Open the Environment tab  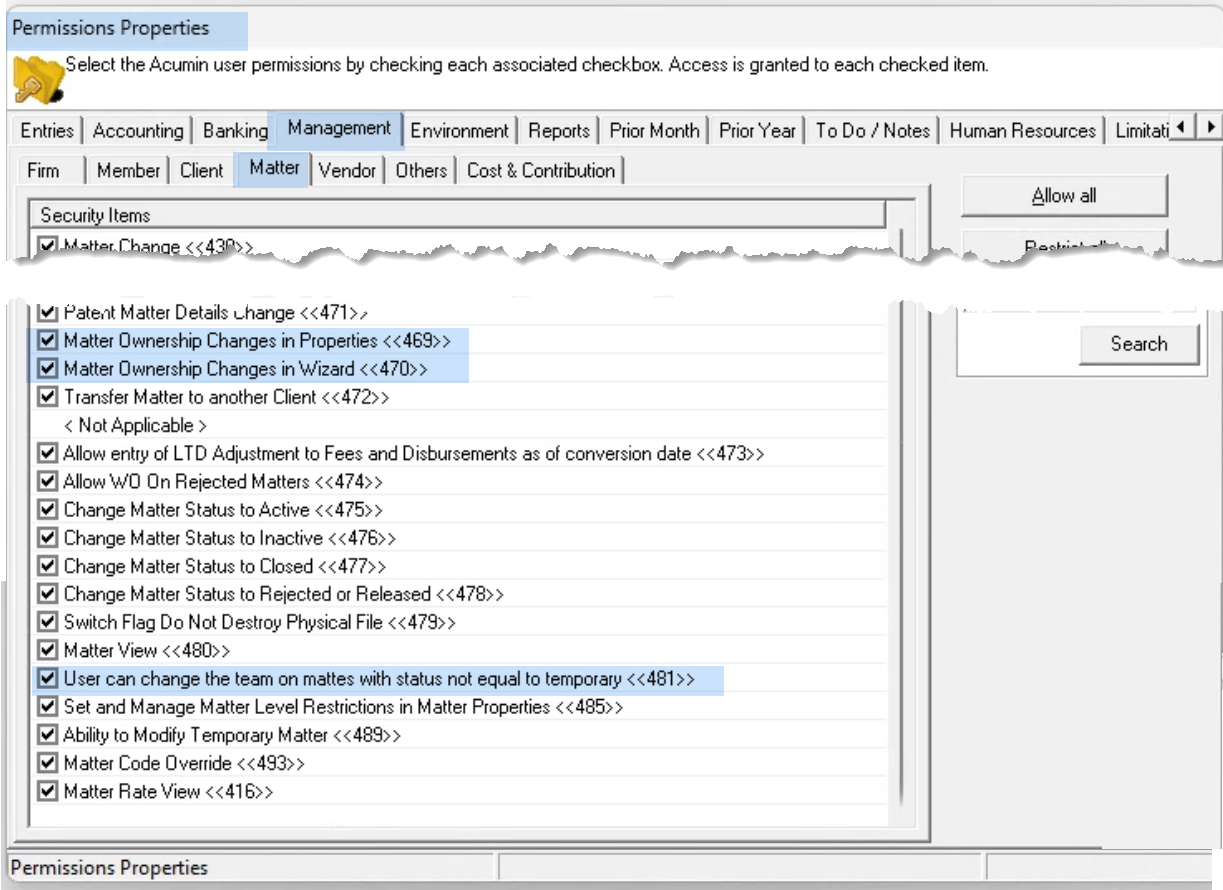pyautogui.click(x=459, y=130)
